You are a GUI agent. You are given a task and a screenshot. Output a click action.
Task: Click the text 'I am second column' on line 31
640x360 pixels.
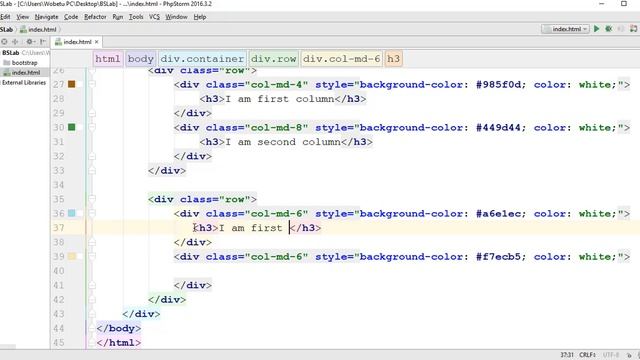pos(283,142)
